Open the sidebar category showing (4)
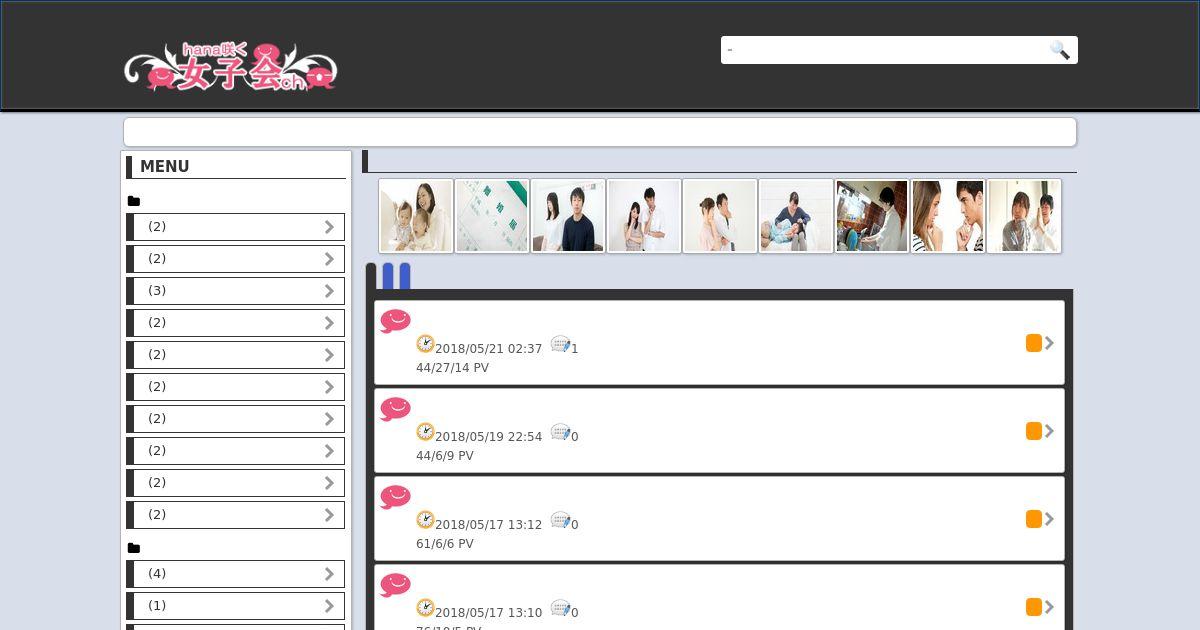This screenshot has height=630, width=1200. tap(236, 574)
